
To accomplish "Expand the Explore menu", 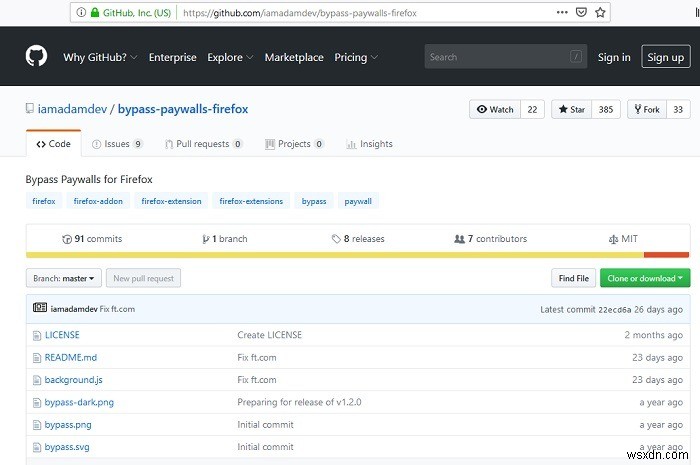I will [230, 57].
